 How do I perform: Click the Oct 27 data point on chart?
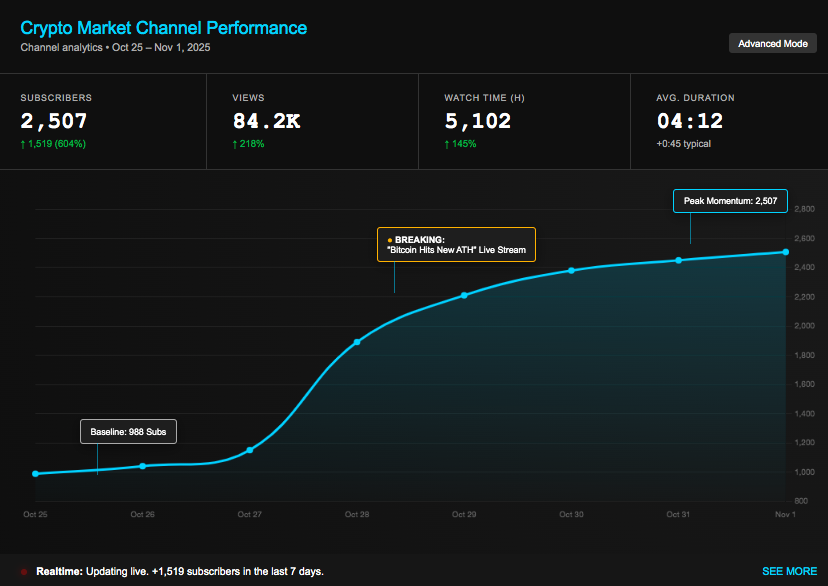point(250,450)
